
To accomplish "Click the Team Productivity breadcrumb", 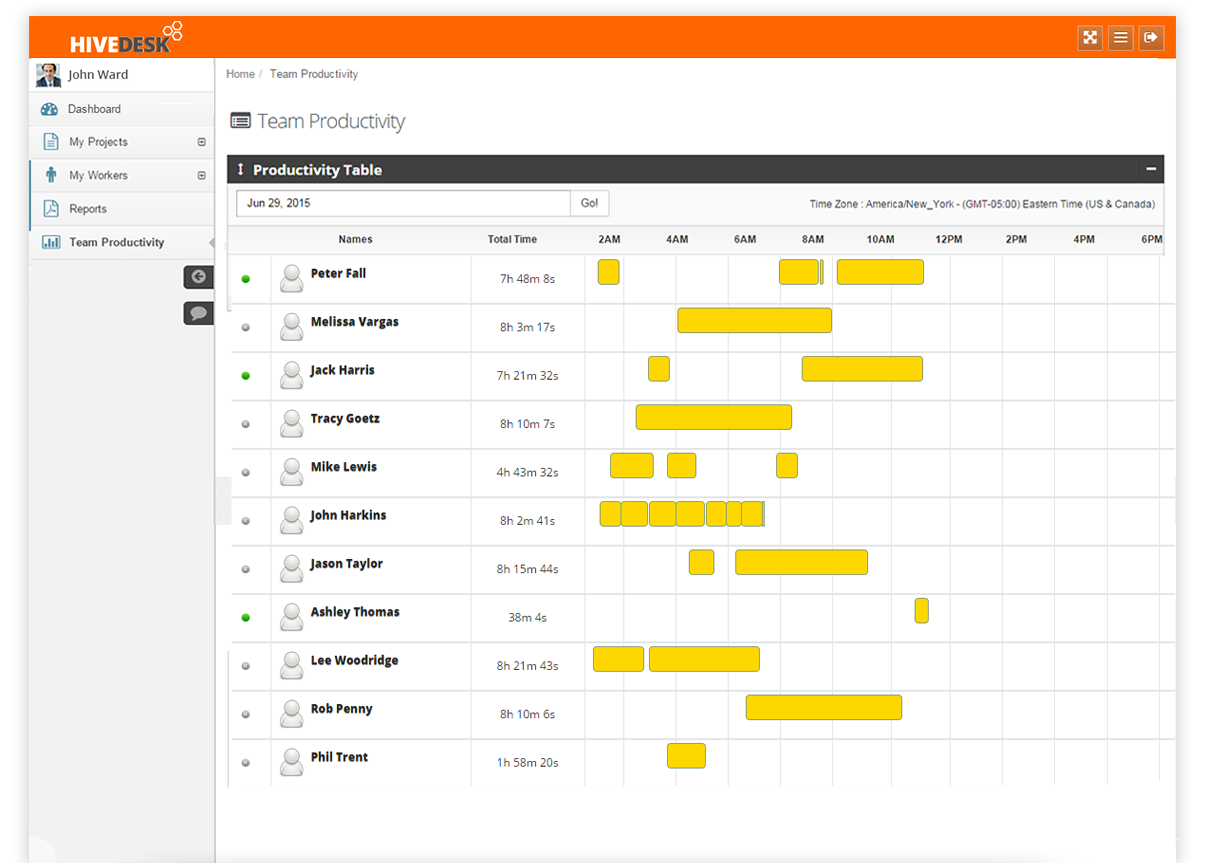I will coord(313,74).
